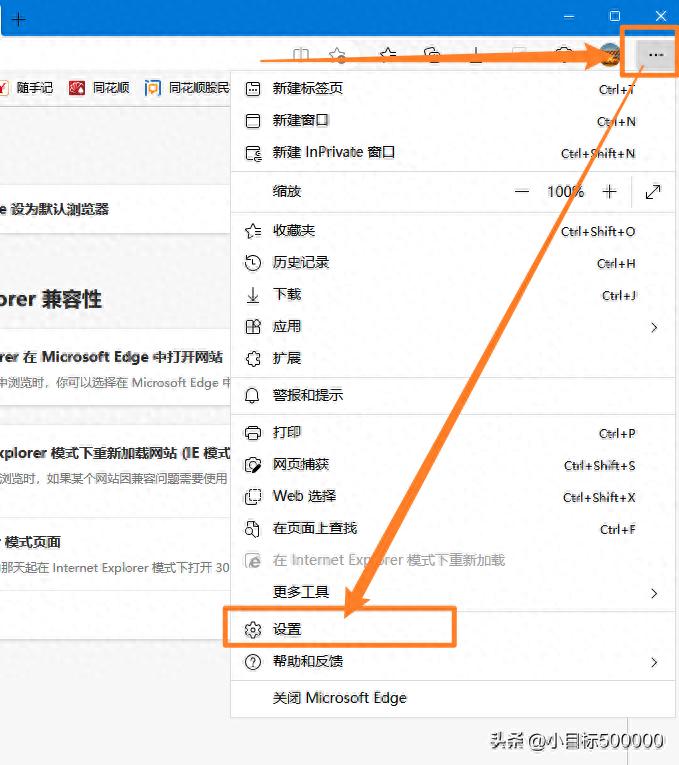
Task: Click 关闭 Microsoft Edge menu item
Action: (x=339, y=698)
